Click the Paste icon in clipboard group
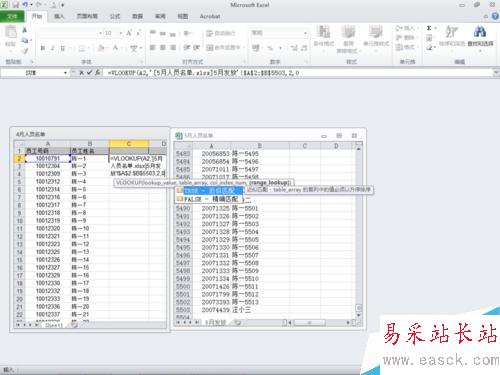 coord(11,33)
